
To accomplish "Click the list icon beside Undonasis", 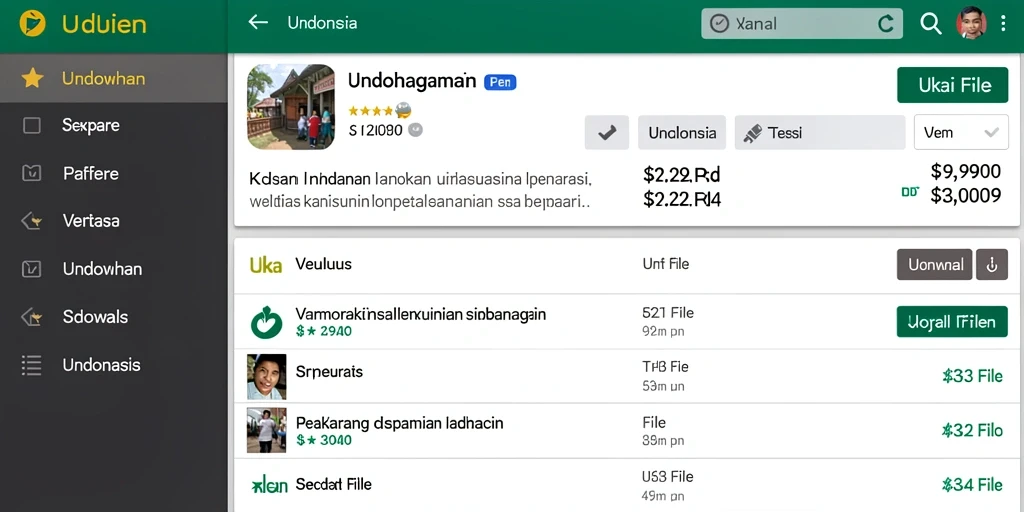I will point(32,364).
